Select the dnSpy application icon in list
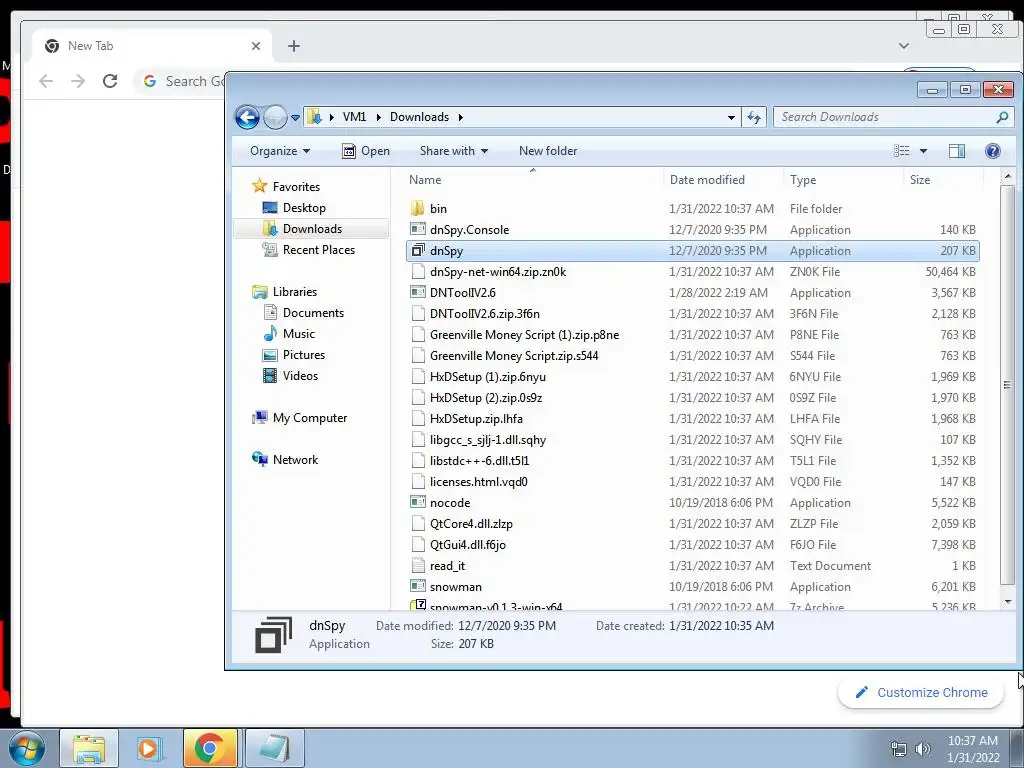The image size is (1024, 768). [x=418, y=250]
